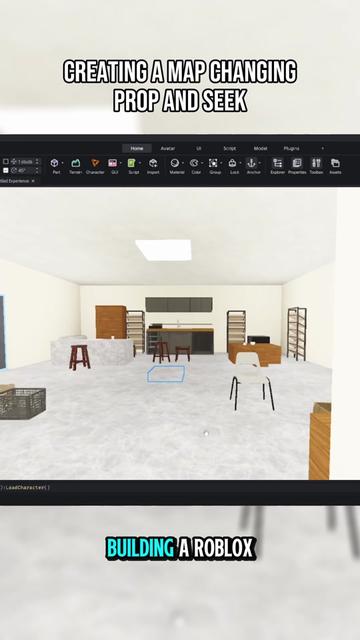Expand the Part dropdown arrow
Screen dimensions: 360x640
(x=62, y=163)
